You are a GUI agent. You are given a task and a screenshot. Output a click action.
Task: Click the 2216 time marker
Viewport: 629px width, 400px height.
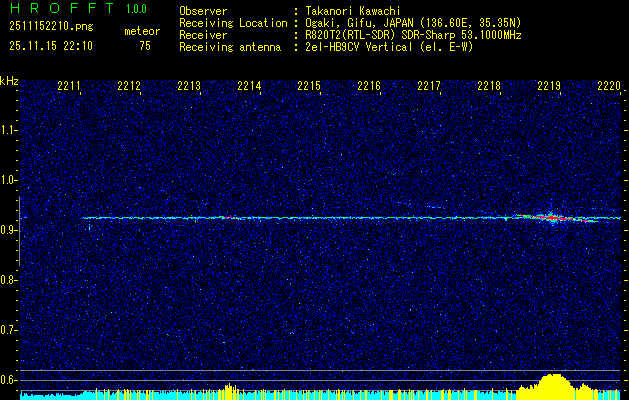369,86
